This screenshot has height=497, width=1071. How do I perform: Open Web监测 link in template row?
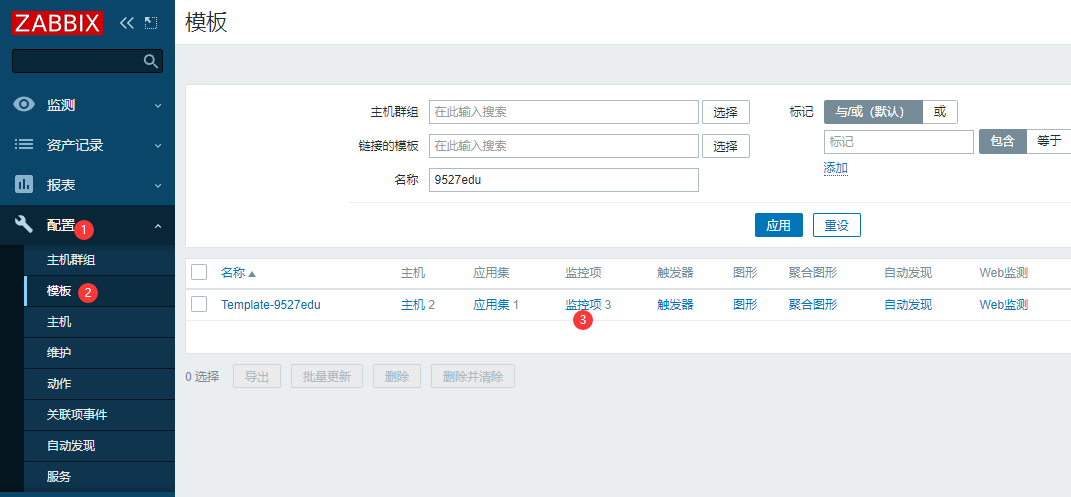pyautogui.click(x=1003, y=305)
